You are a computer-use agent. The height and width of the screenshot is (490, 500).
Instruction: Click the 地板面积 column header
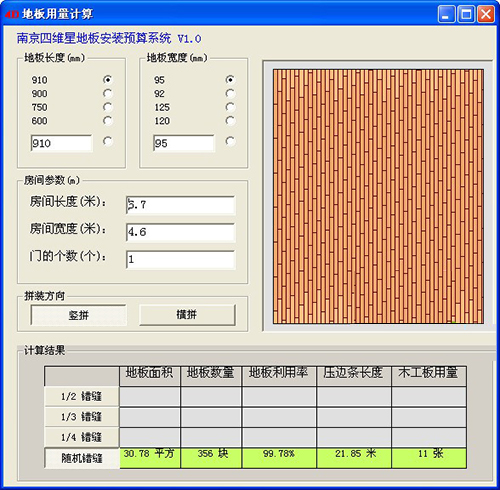click(150, 376)
